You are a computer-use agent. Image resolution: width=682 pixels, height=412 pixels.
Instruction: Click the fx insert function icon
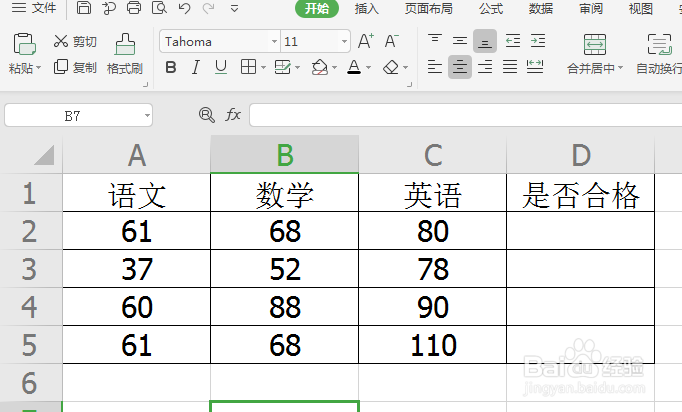tap(233, 115)
